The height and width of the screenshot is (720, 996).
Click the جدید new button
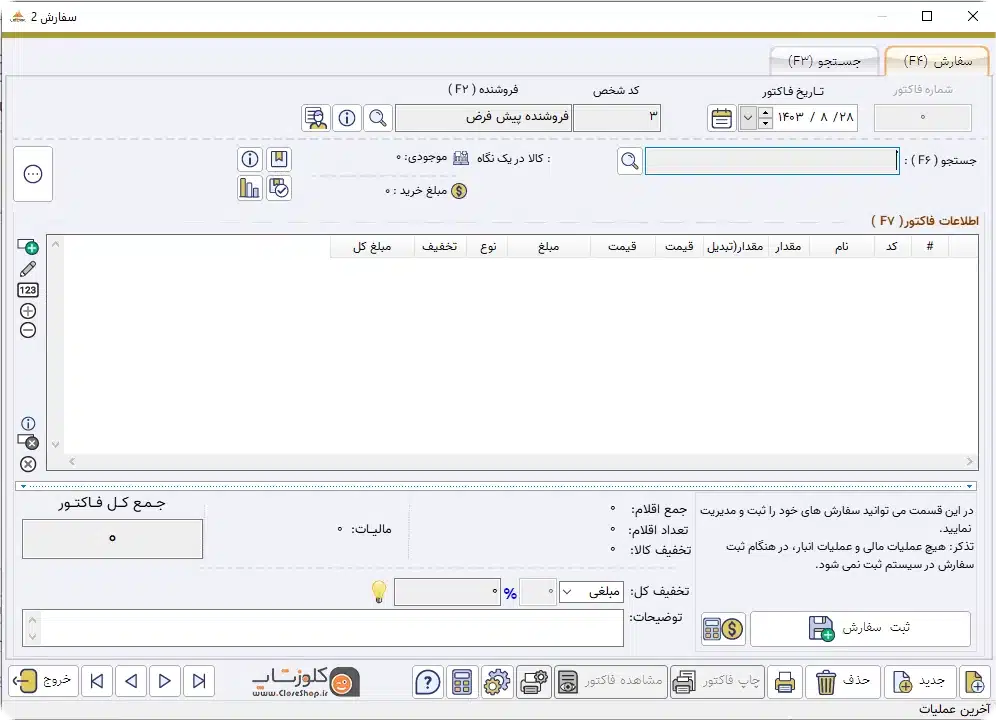[919, 683]
